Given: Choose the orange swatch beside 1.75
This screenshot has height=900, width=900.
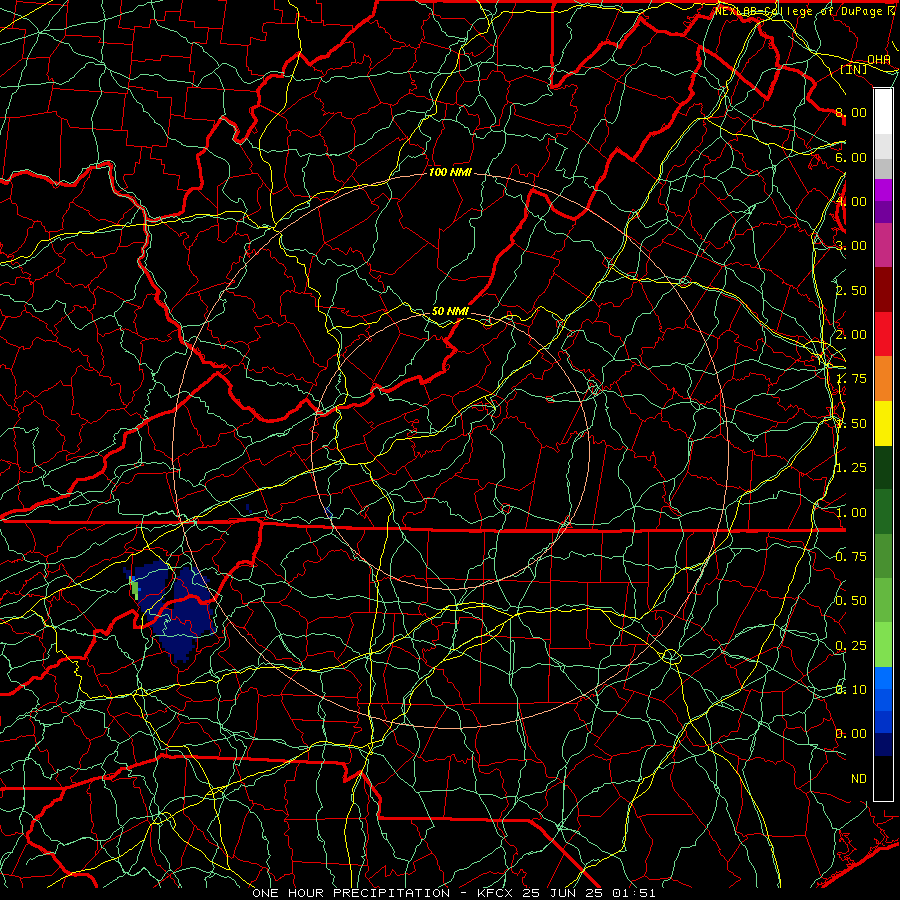Looking at the screenshot, I should pyautogui.click(x=883, y=379).
